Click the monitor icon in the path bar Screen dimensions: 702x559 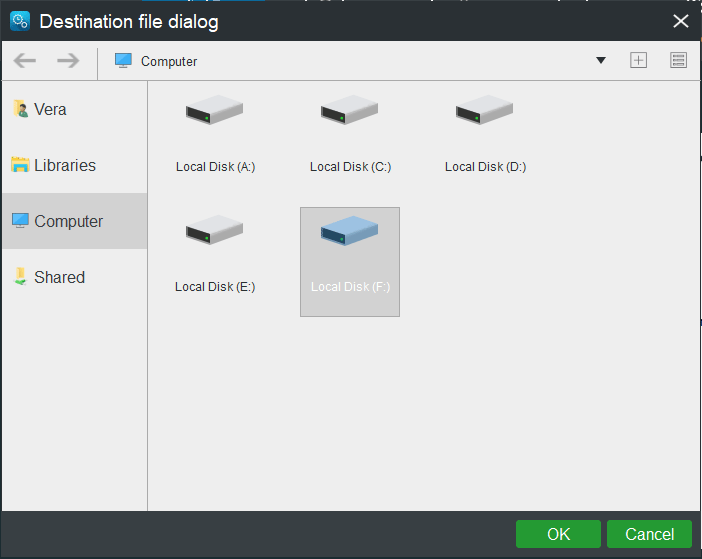(123, 60)
